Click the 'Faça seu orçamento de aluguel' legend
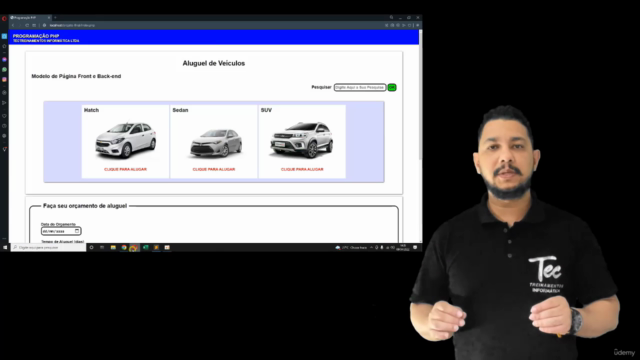640x360 pixels. [85, 206]
